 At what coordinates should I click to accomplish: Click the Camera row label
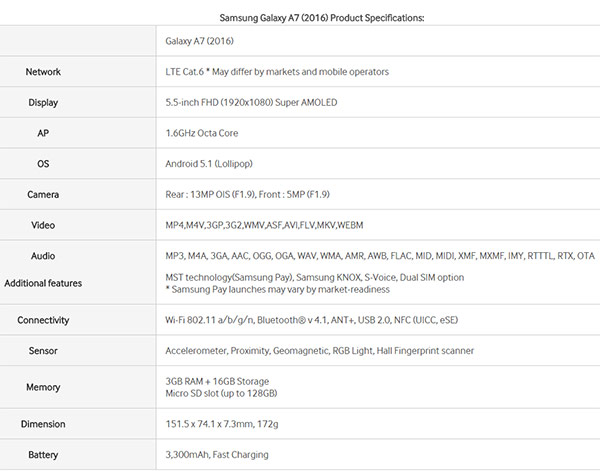point(43,194)
